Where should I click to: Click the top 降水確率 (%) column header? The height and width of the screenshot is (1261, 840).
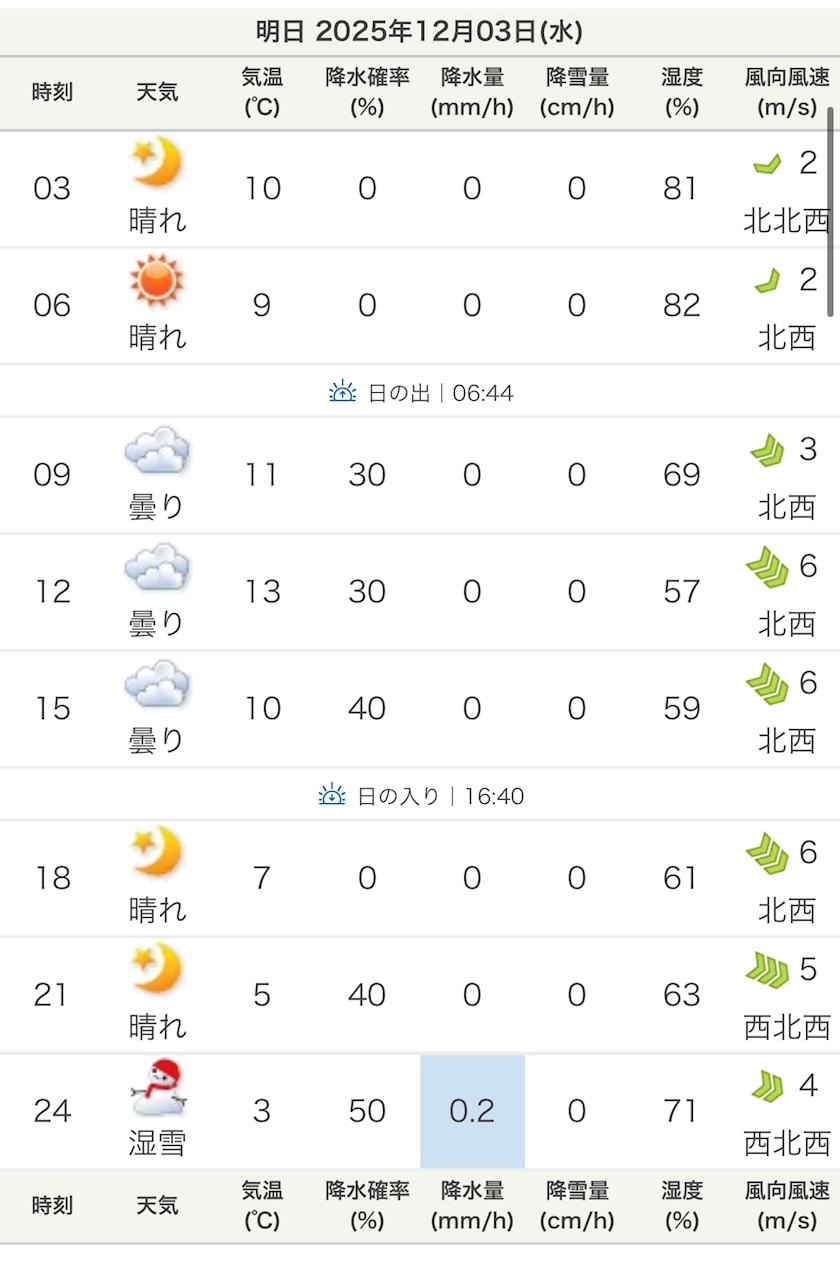coord(367,93)
